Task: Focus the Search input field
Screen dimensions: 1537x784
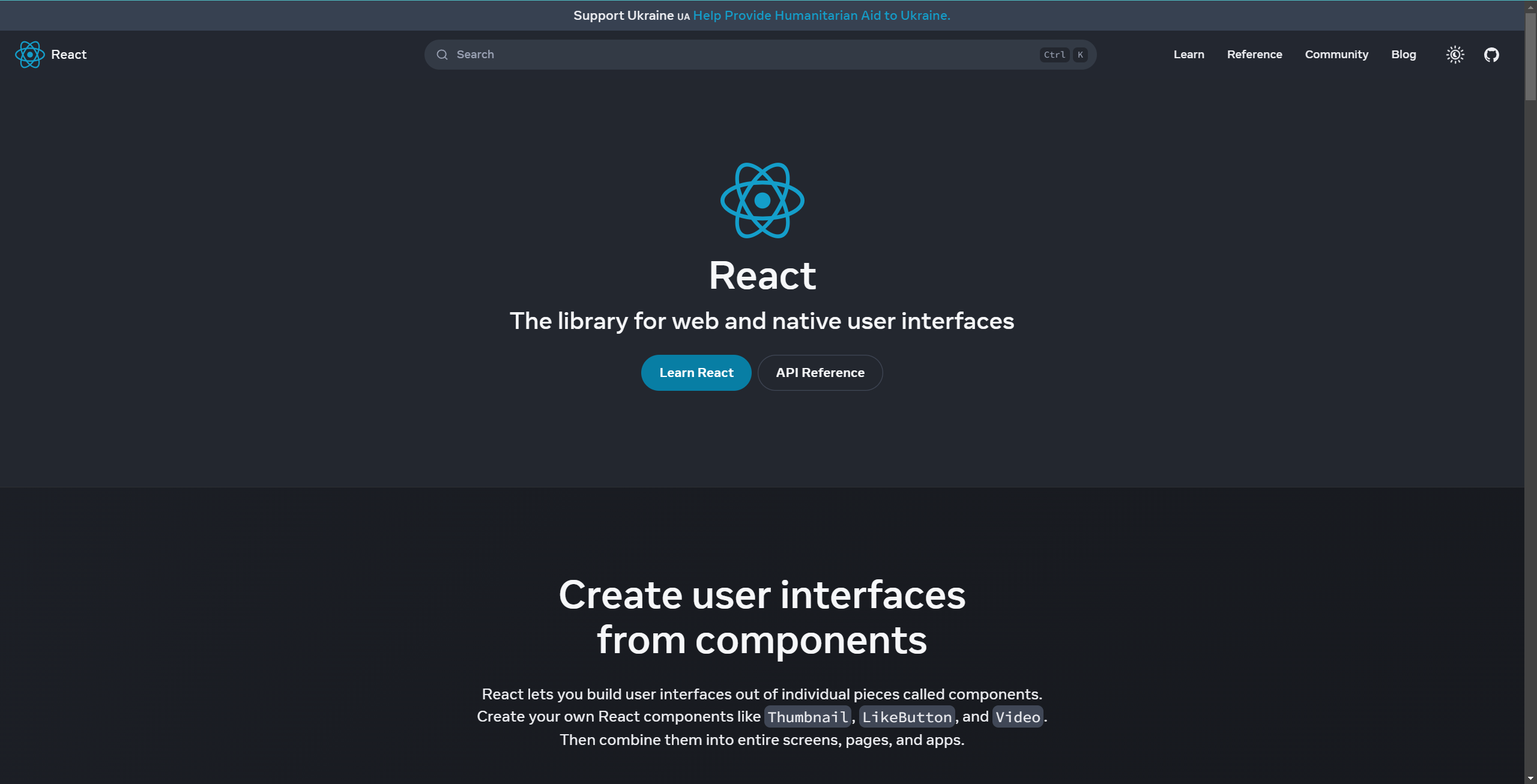Action: pos(760,55)
